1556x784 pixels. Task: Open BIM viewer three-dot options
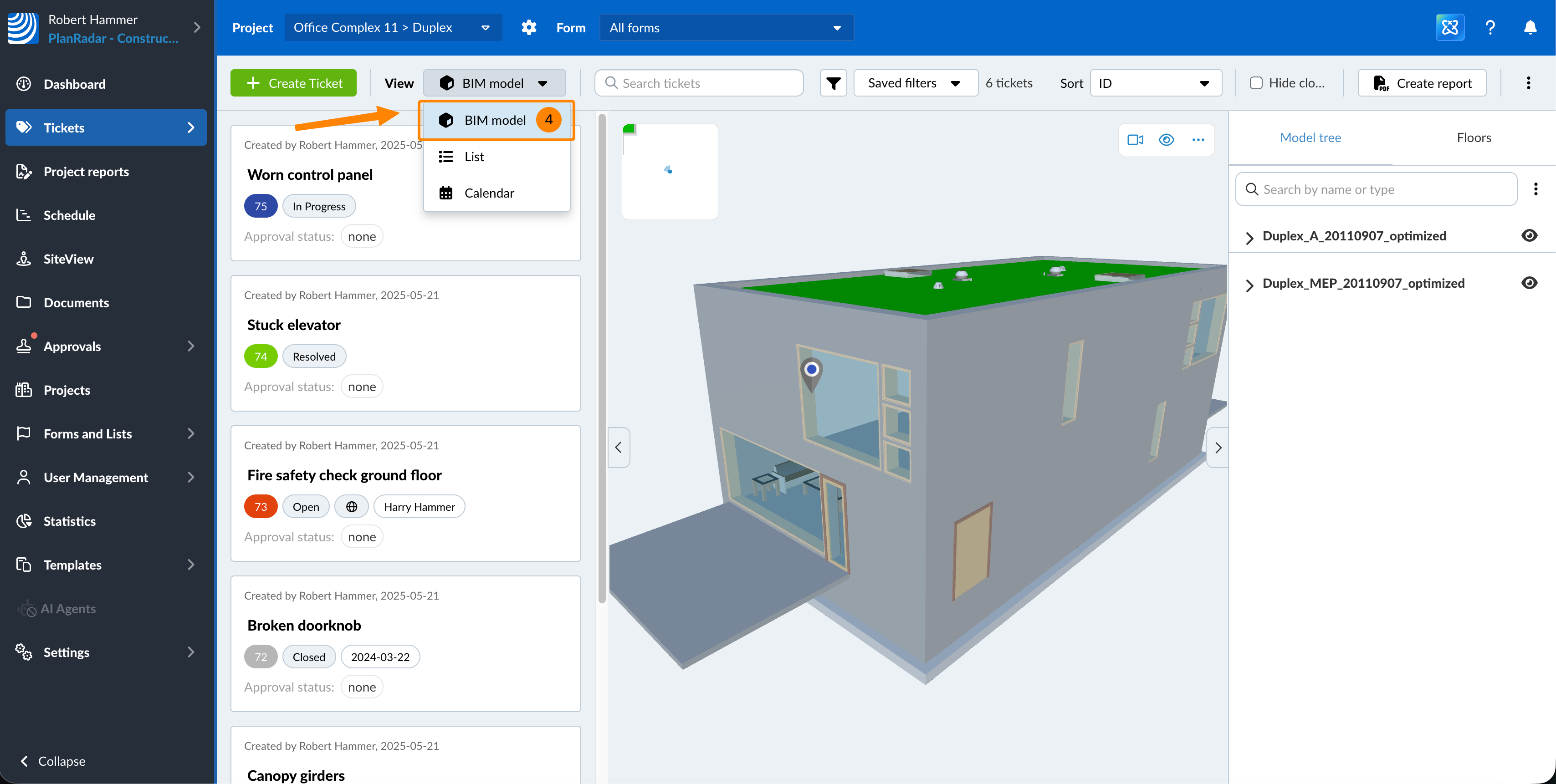coord(1198,140)
